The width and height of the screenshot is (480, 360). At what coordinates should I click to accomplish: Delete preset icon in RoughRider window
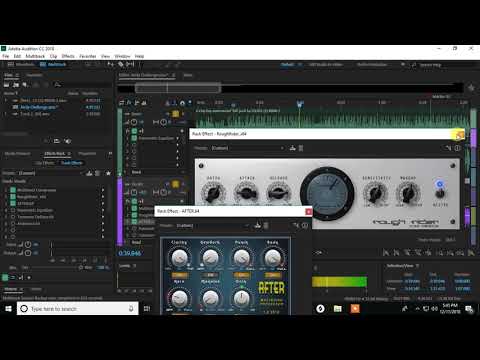301,148
